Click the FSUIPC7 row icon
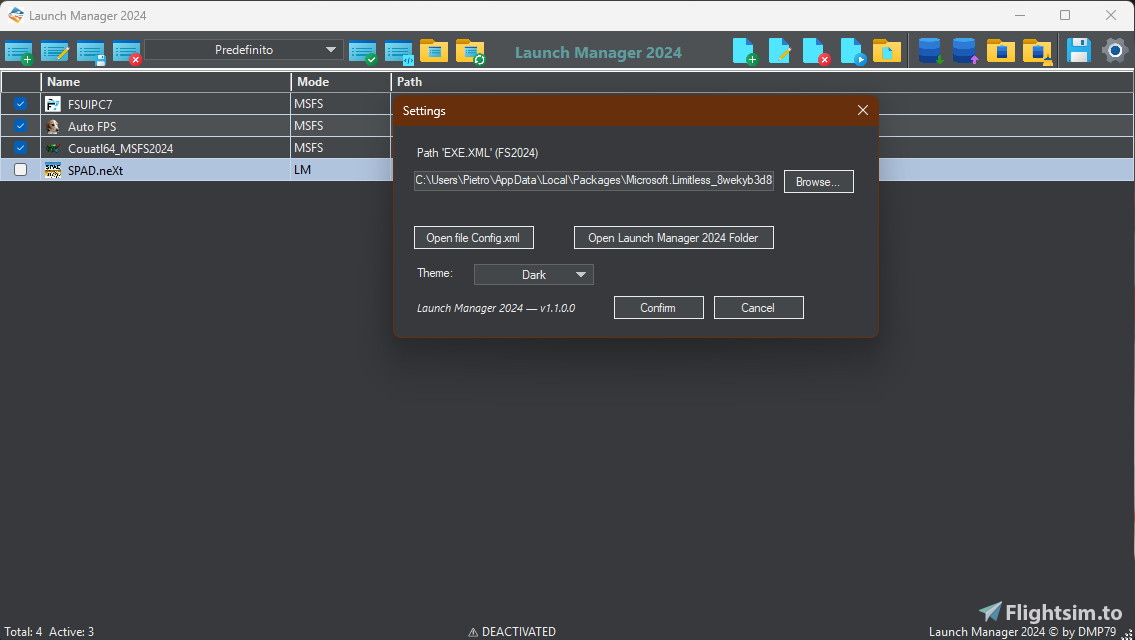 (53, 104)
